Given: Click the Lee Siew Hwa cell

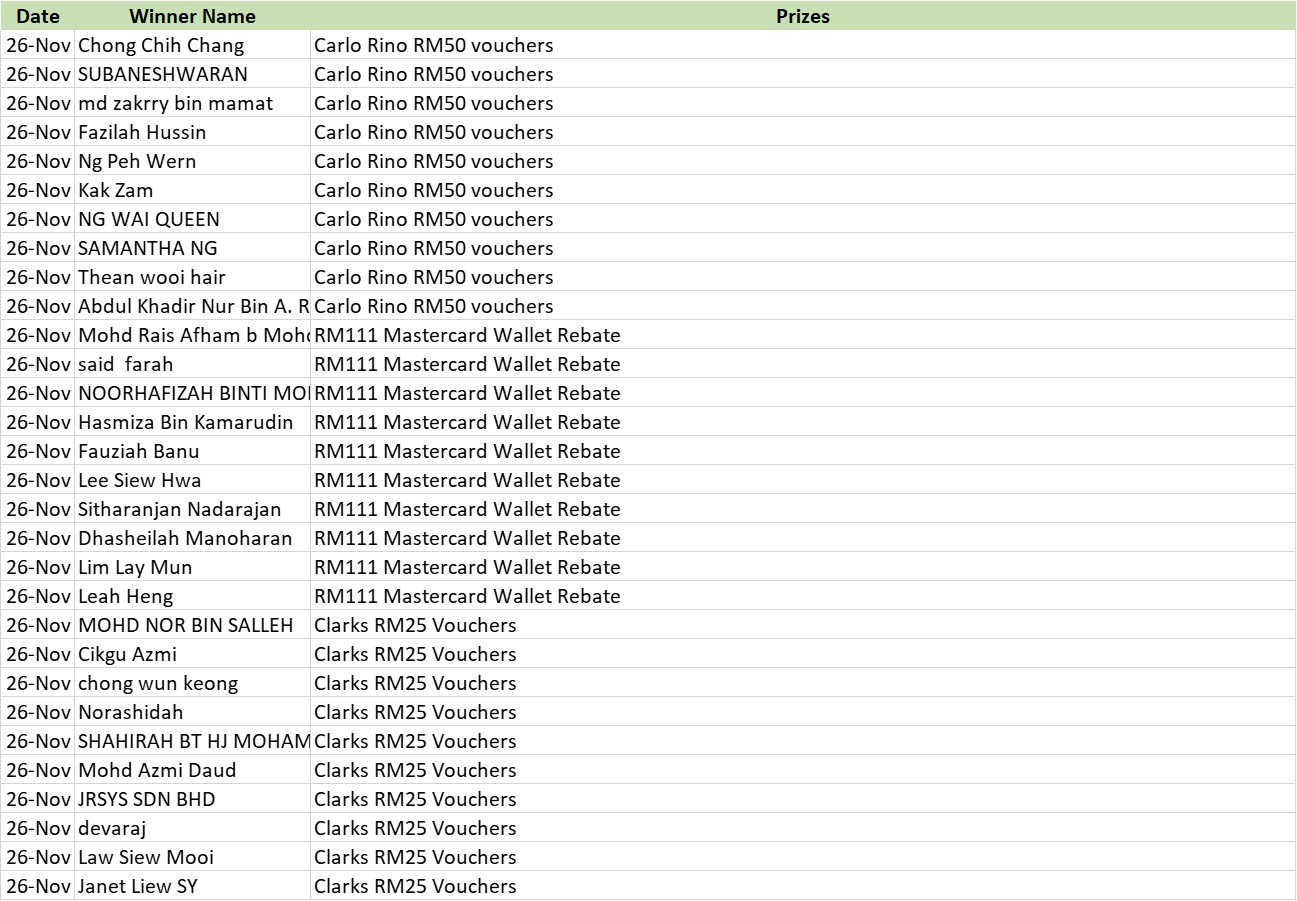Looking at the screenshot, I should [140, 481].
